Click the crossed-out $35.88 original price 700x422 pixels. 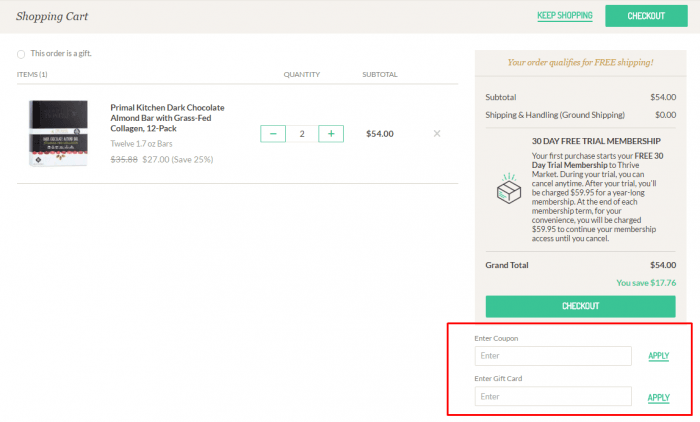124,158
